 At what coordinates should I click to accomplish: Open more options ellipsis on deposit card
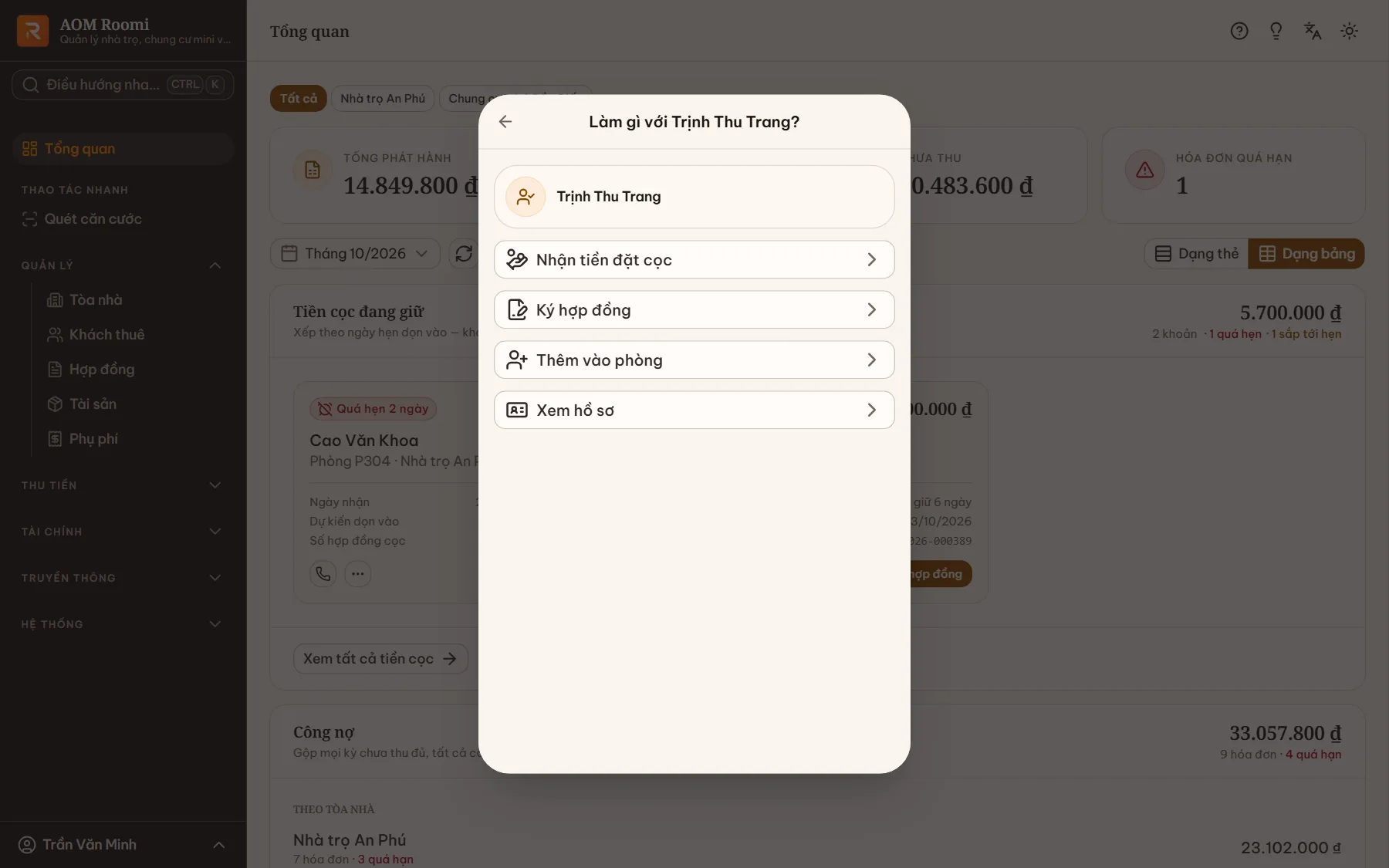pos(357,574)
